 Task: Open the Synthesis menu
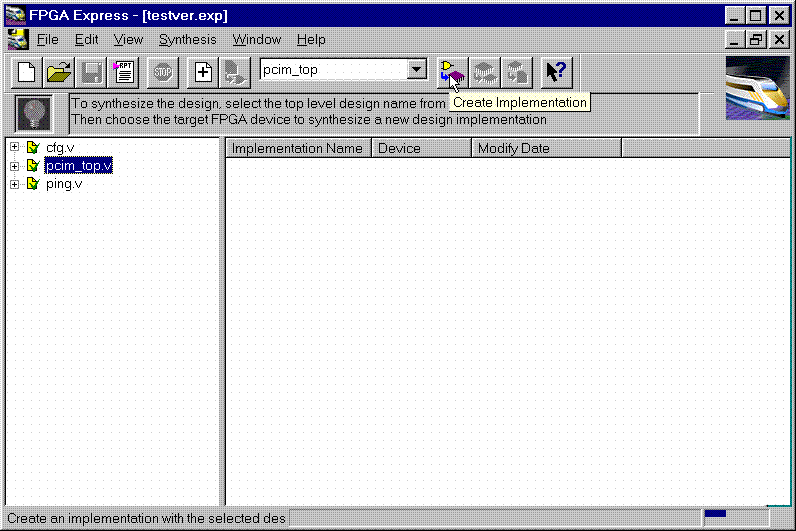point(188,40)
